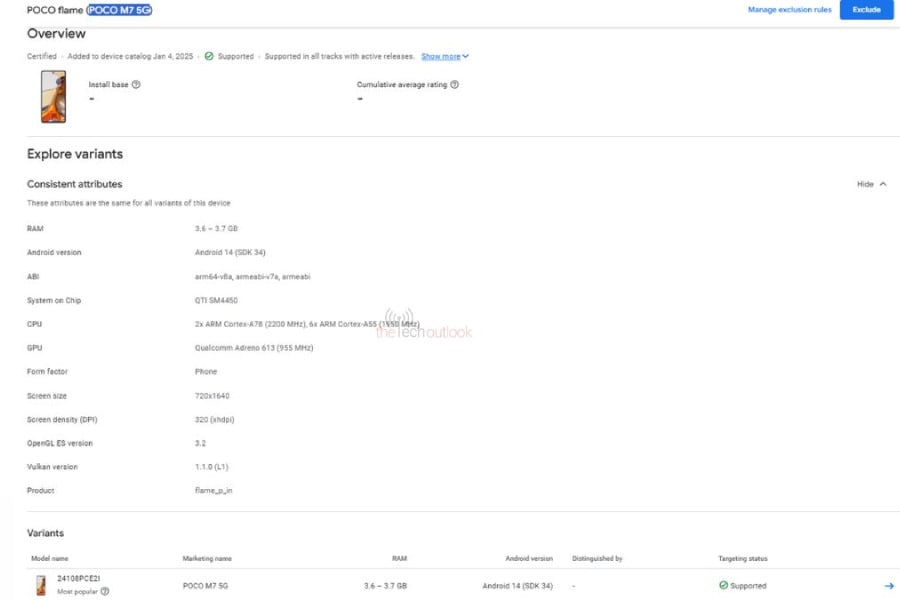Expand details with Show more

(444, 56)
